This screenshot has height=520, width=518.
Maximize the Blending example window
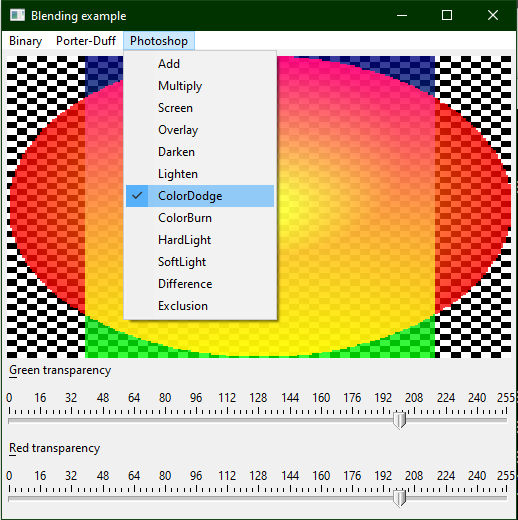coord(447,15)
